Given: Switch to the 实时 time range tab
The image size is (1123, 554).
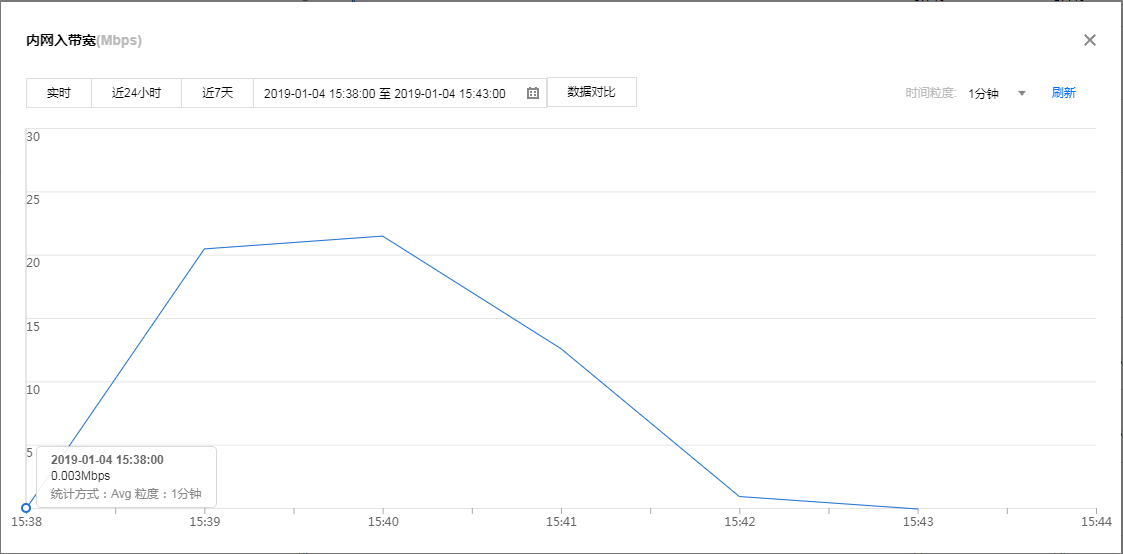Looking at the screenshot, I should coord(59,93).
